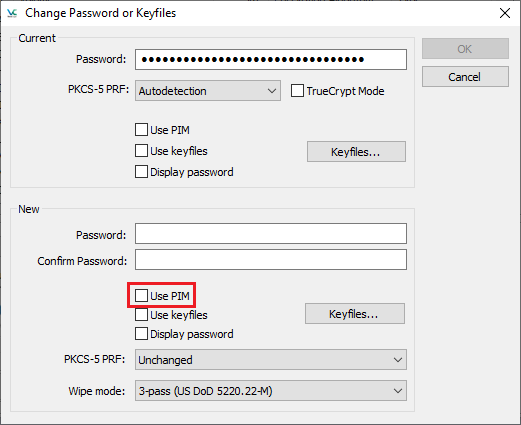Toggle Display password in Current section
Image resolution: width=521 pixels, height=425 pixels.
tap(141, 172)
